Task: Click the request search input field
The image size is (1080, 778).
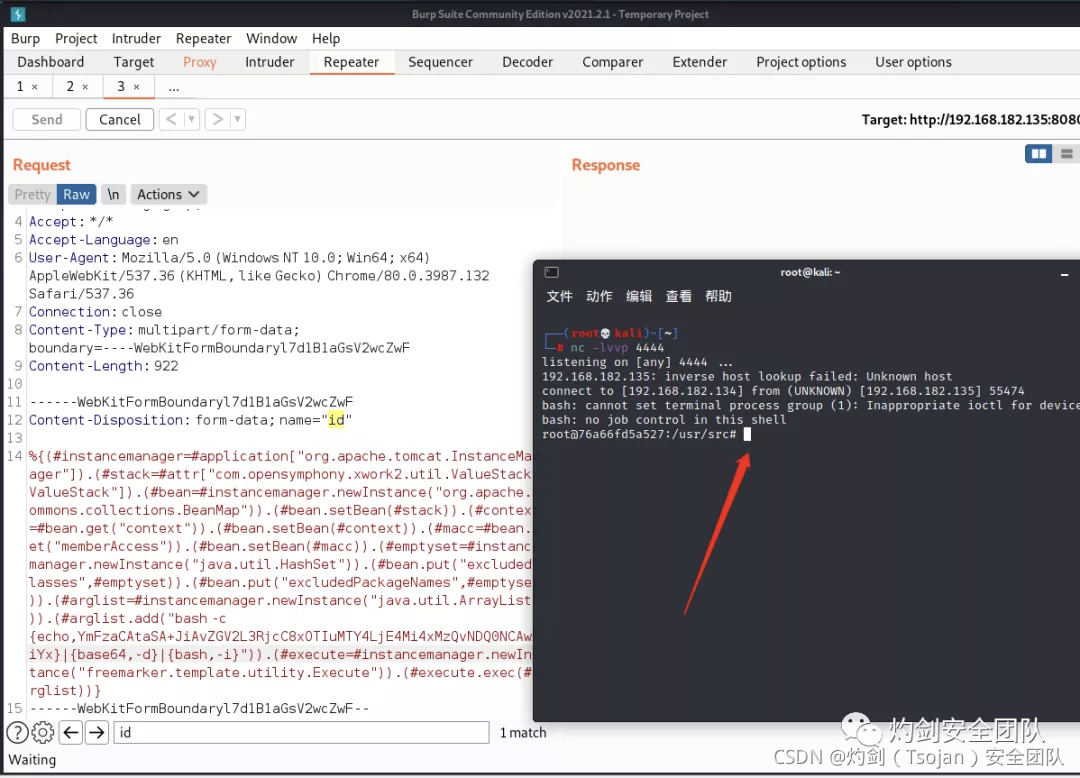Action: (301, 733)
